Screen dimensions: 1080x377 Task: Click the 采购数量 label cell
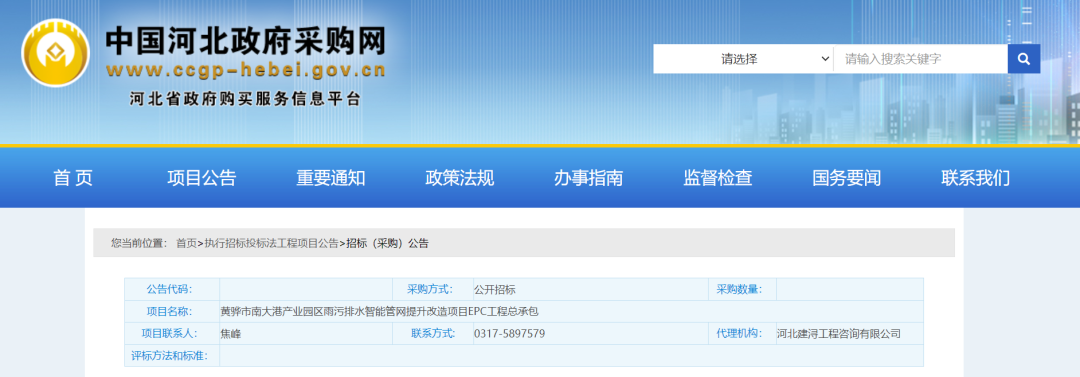pos(742,289)
